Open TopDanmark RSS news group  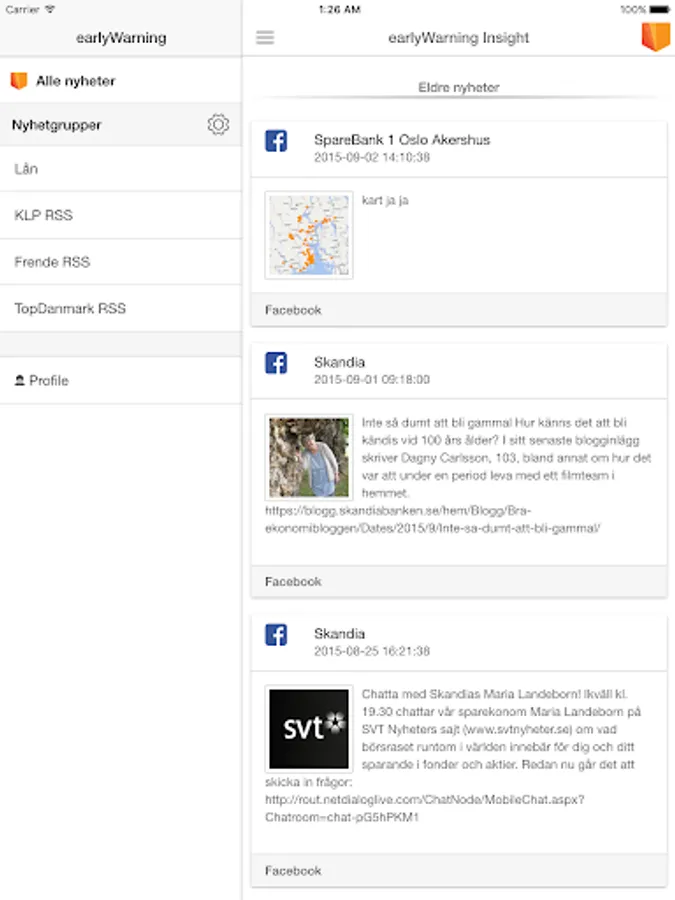click(70, 308)
